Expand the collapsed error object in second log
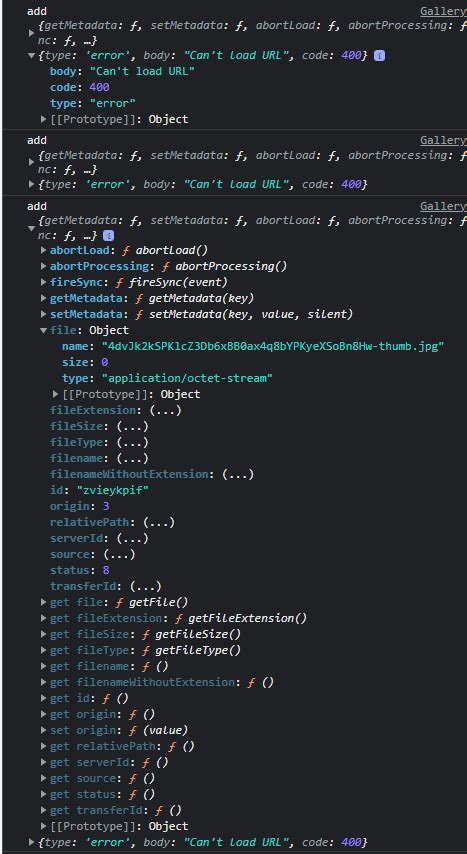The image size is (467, 854). 31,185
